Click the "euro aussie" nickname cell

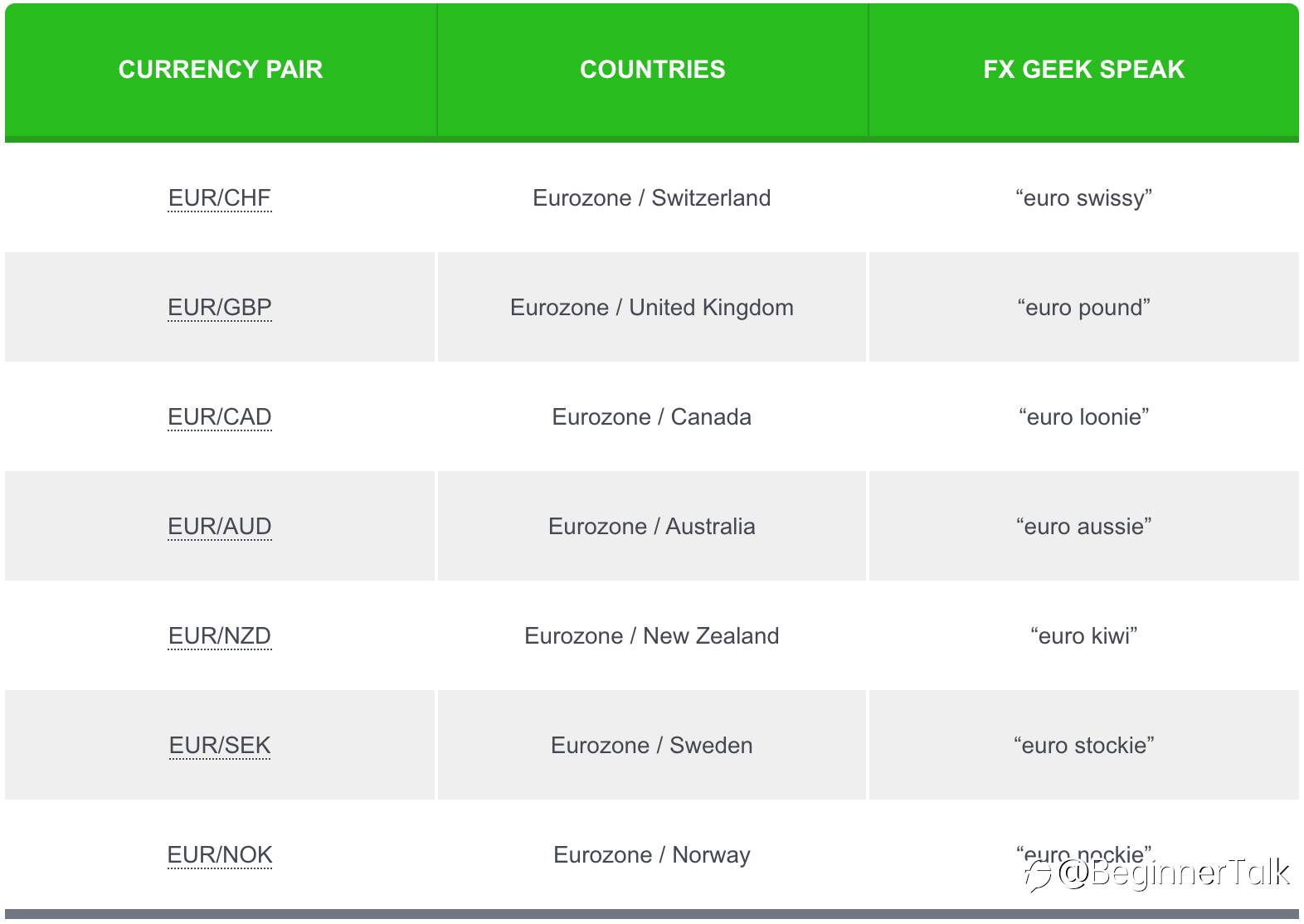click(x=1084, y=526)
